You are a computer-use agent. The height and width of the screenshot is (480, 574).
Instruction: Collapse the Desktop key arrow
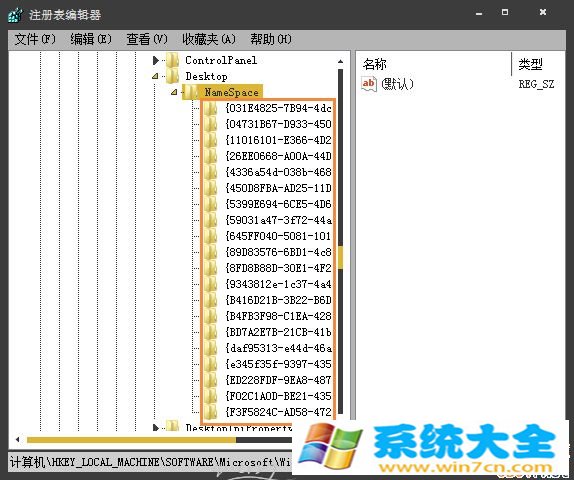pyautogui.click(x=155, y=76)
